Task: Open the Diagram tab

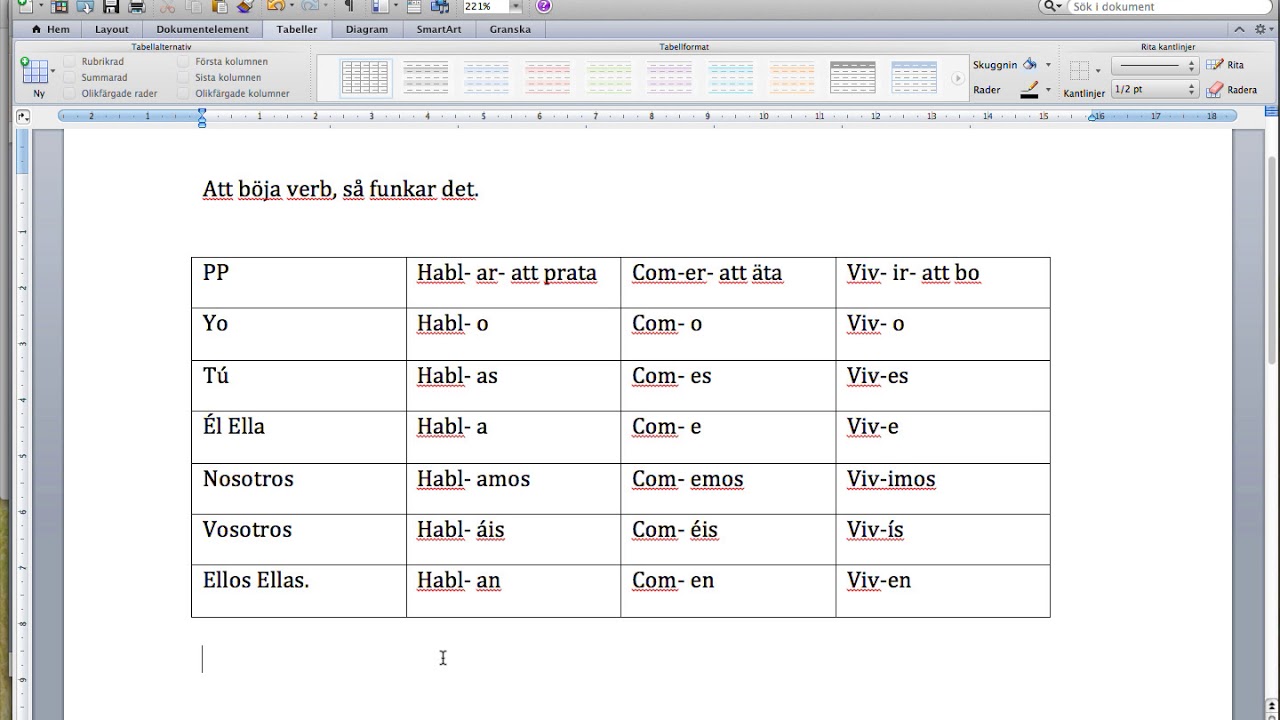Action: 367,29
